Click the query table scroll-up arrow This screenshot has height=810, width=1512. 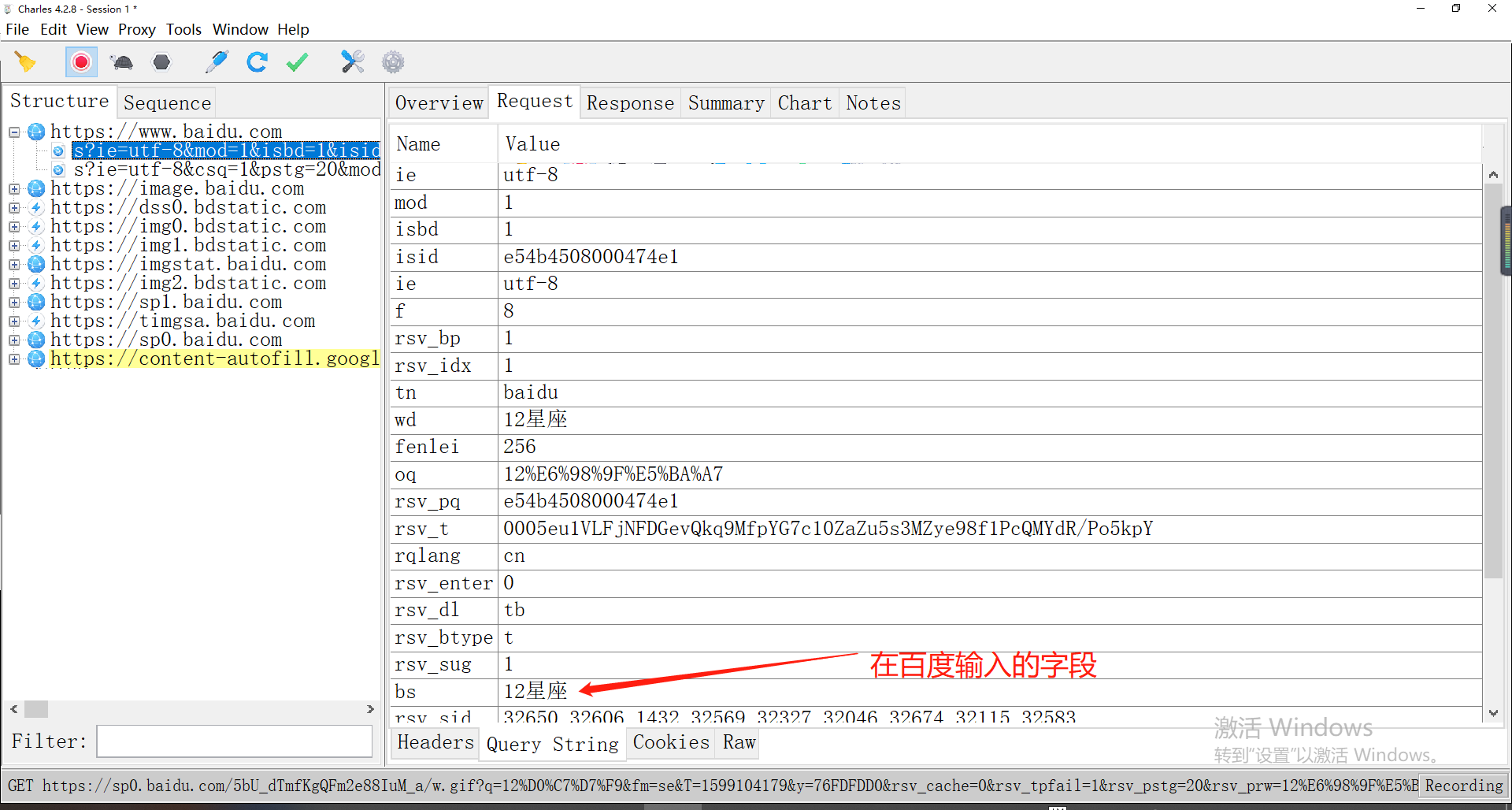pos(1493,175)
